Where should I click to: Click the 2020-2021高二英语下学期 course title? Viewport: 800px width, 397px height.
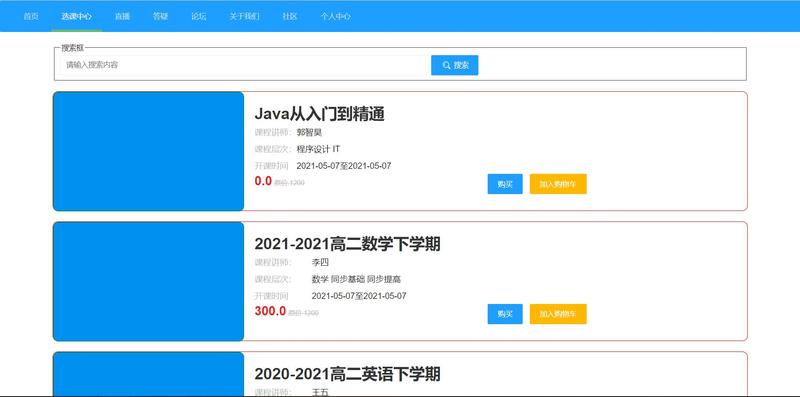[347, 374]
